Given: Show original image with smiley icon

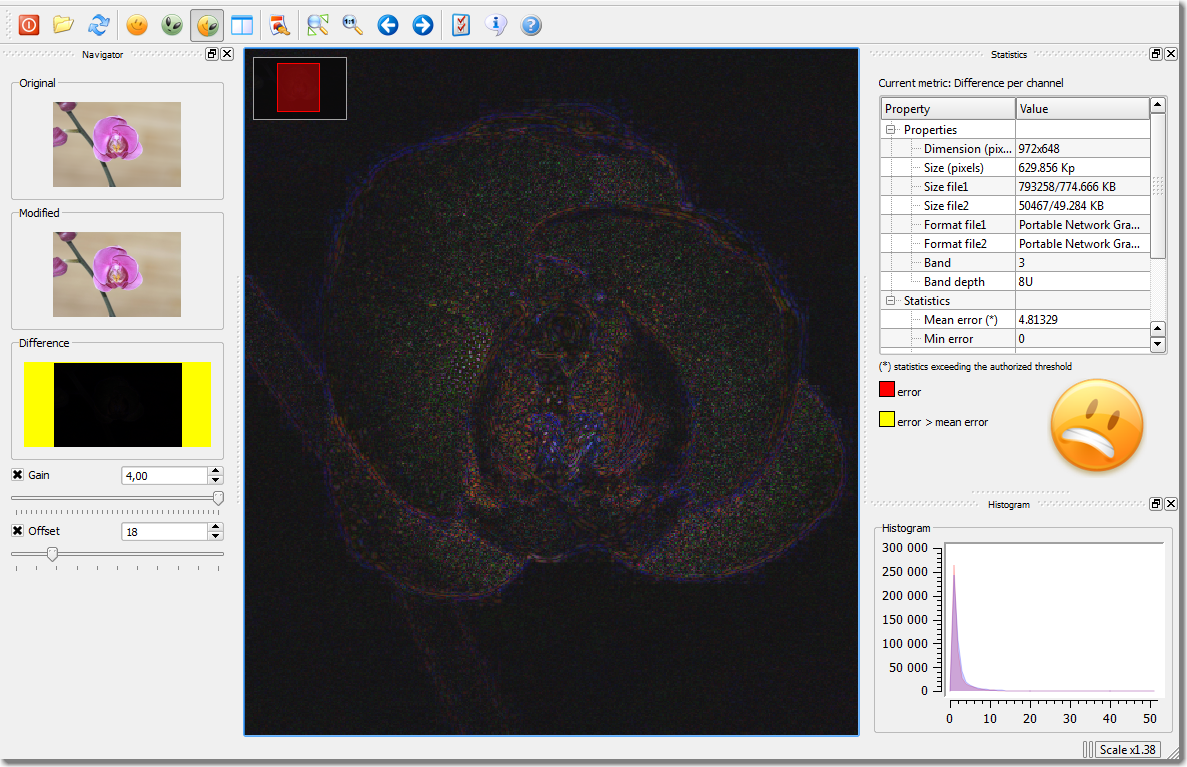Looking at the screenshot, I should 137,25.
